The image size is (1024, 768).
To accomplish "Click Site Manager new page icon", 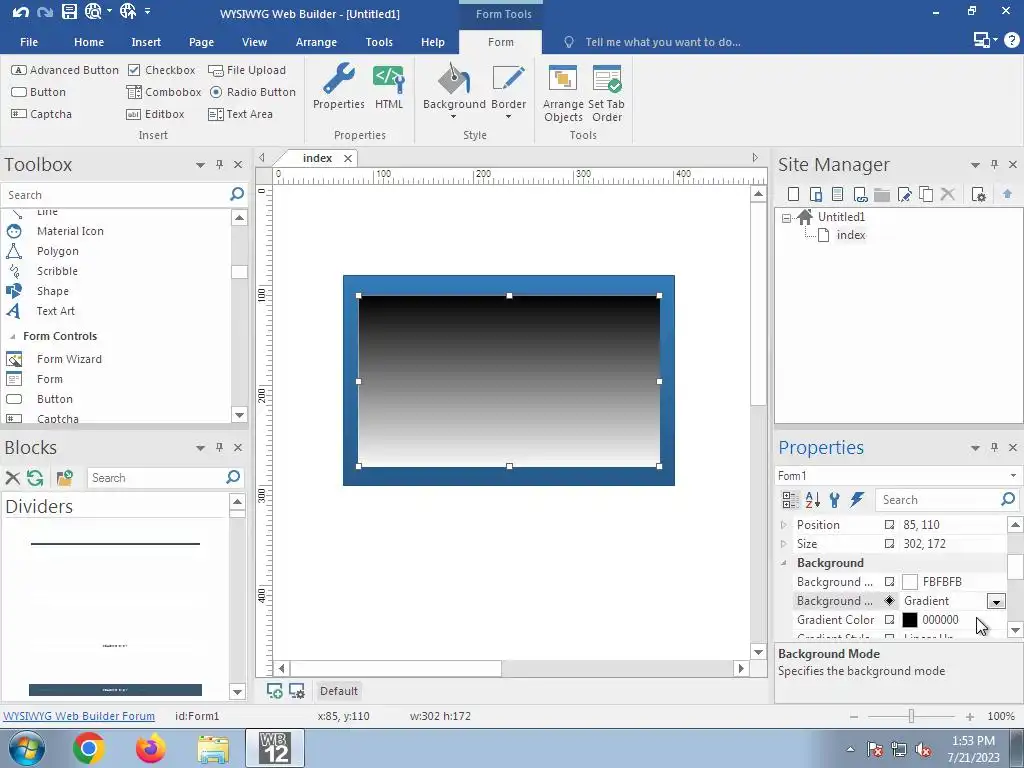I will (x=793, y=194).
